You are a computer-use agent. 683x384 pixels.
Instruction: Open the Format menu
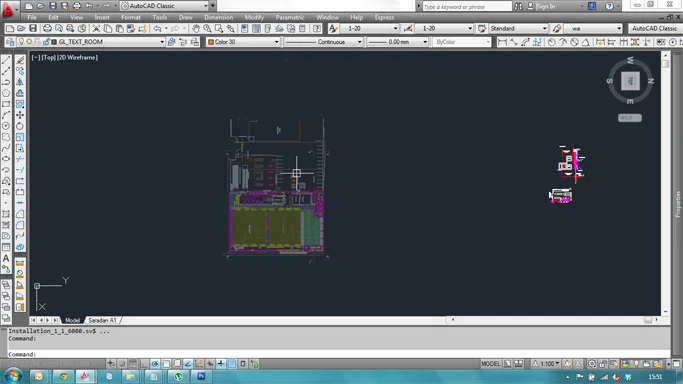(x=131, y=17)
